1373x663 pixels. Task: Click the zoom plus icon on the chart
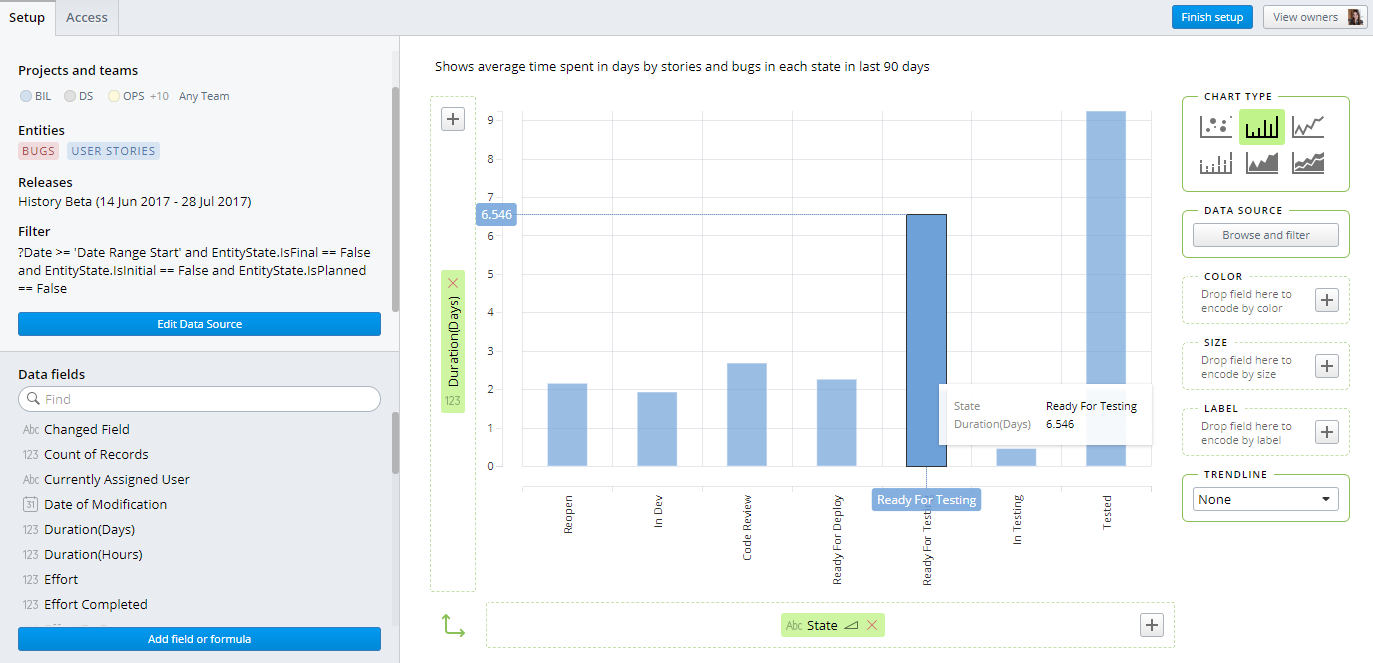(x=453, y=118)
